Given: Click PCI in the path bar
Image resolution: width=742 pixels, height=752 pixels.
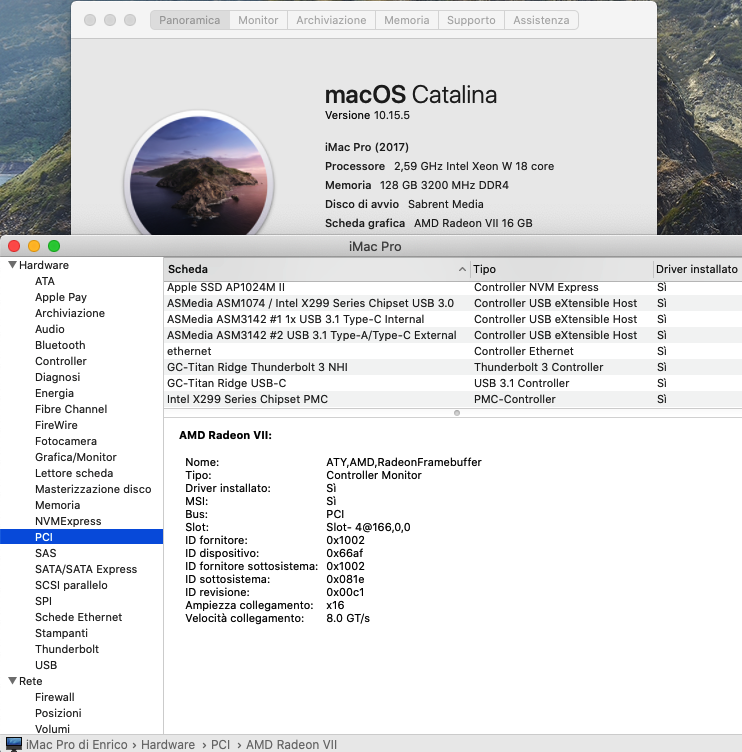Looking at the screenshot, I should coord(221,744).
